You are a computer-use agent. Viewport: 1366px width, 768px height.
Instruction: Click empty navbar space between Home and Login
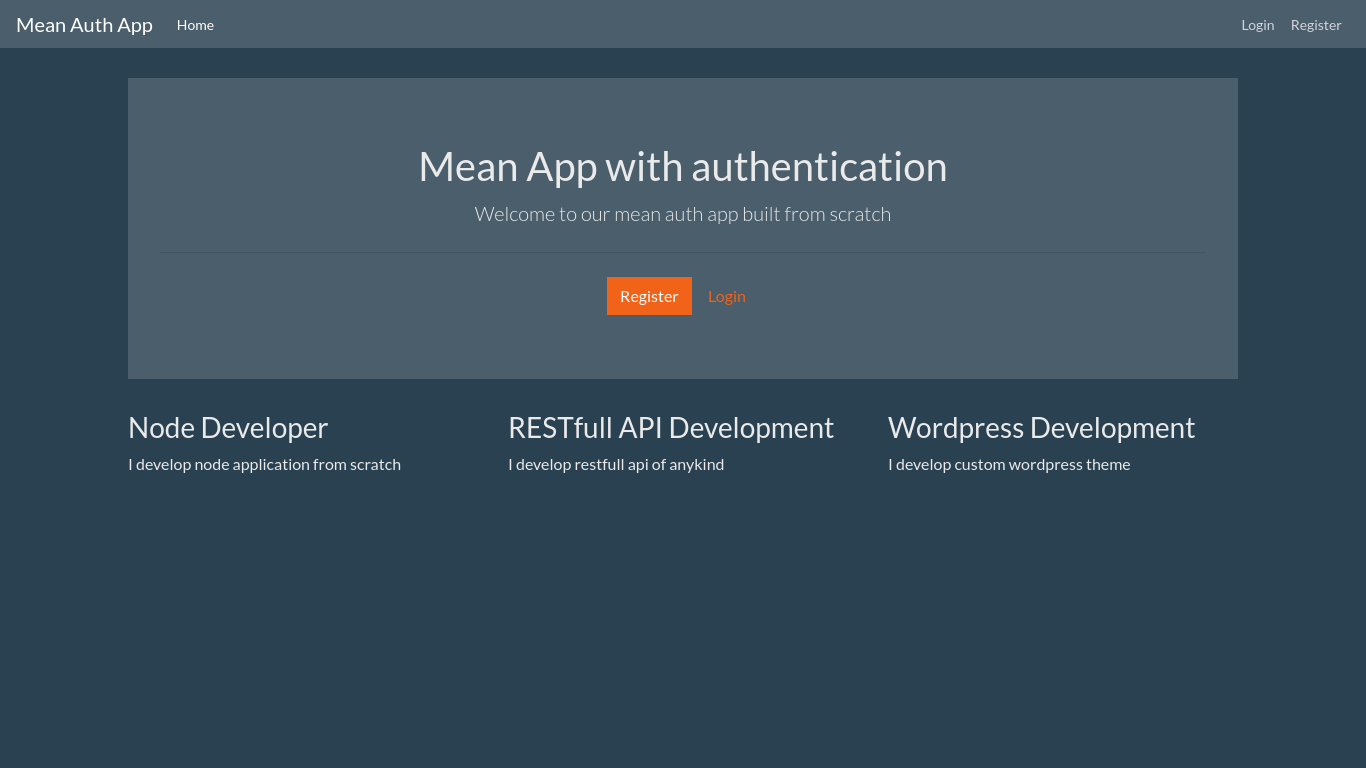[700, 25]
